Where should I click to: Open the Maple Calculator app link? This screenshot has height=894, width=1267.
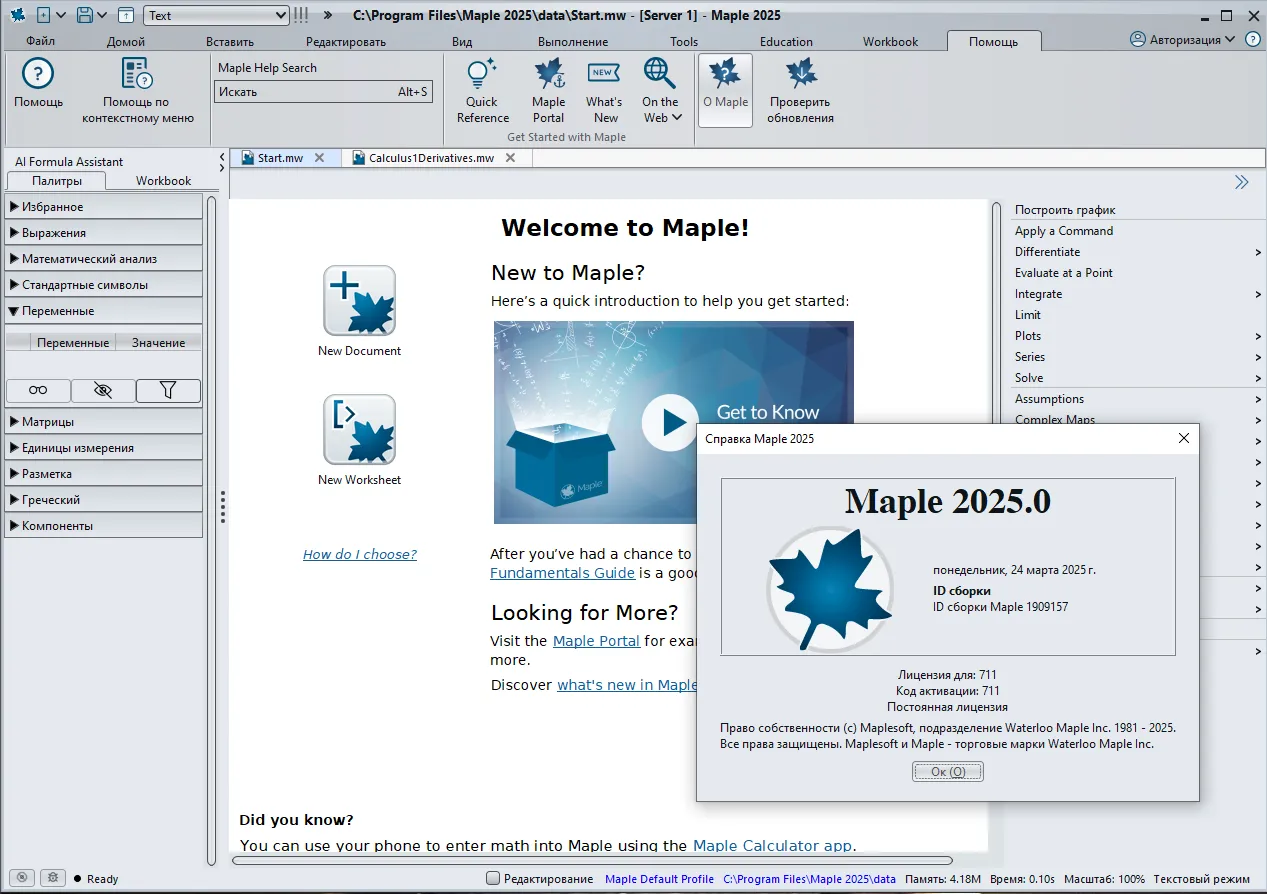coord(772,845)
